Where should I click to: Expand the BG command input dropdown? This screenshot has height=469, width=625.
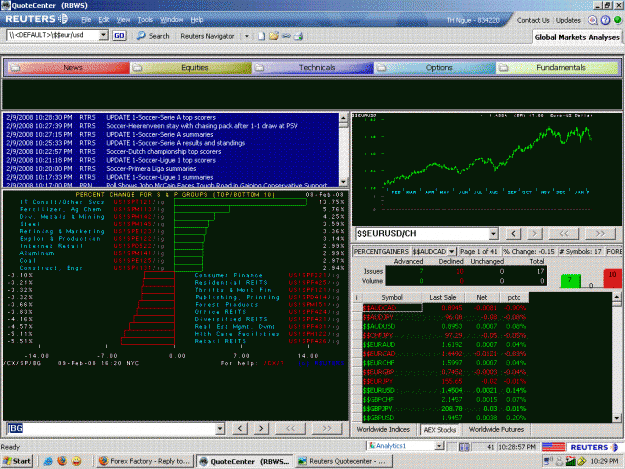[220, 429]
